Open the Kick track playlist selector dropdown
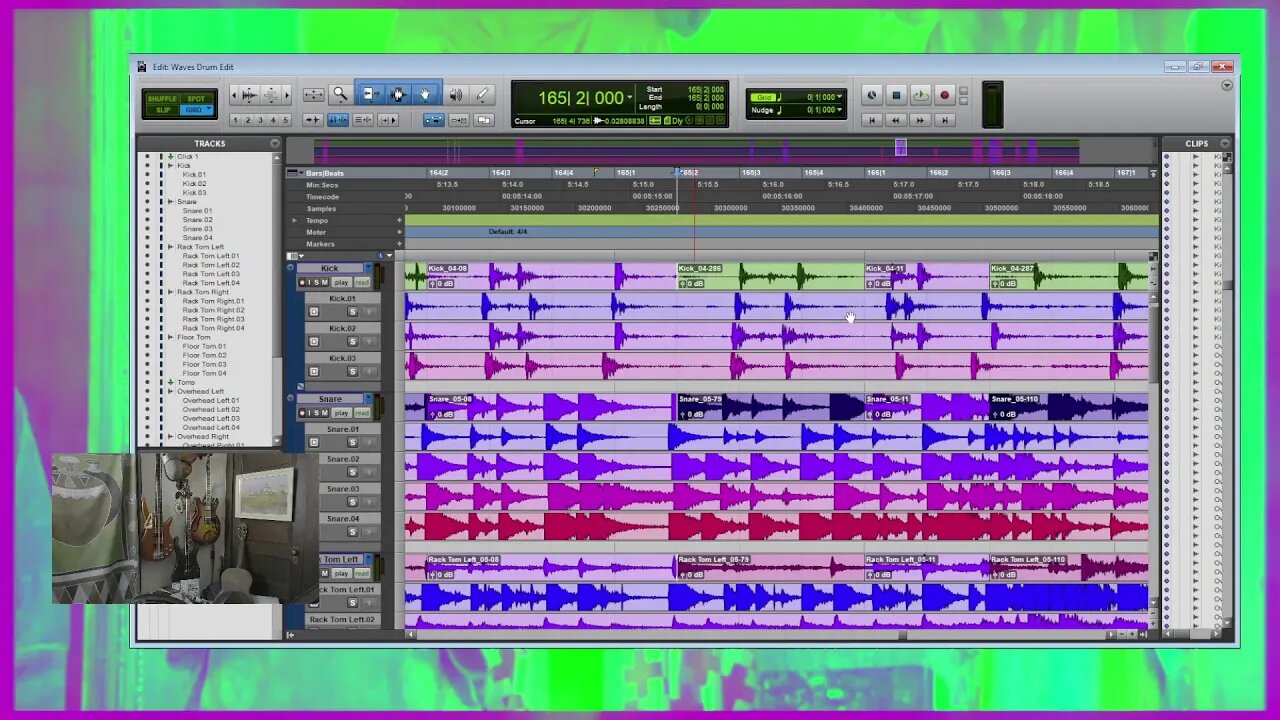The width and height of the screenshot is (1280, 720). point(368,268)
